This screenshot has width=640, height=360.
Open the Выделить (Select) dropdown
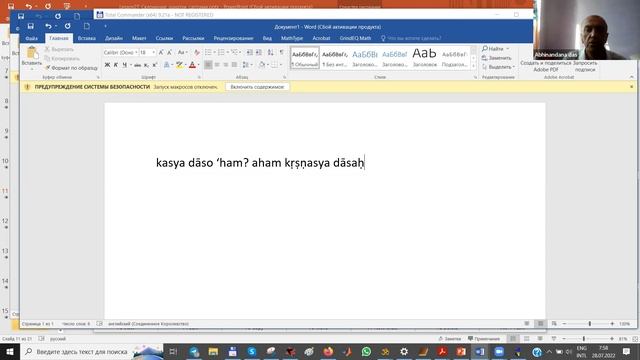point(498,67)
